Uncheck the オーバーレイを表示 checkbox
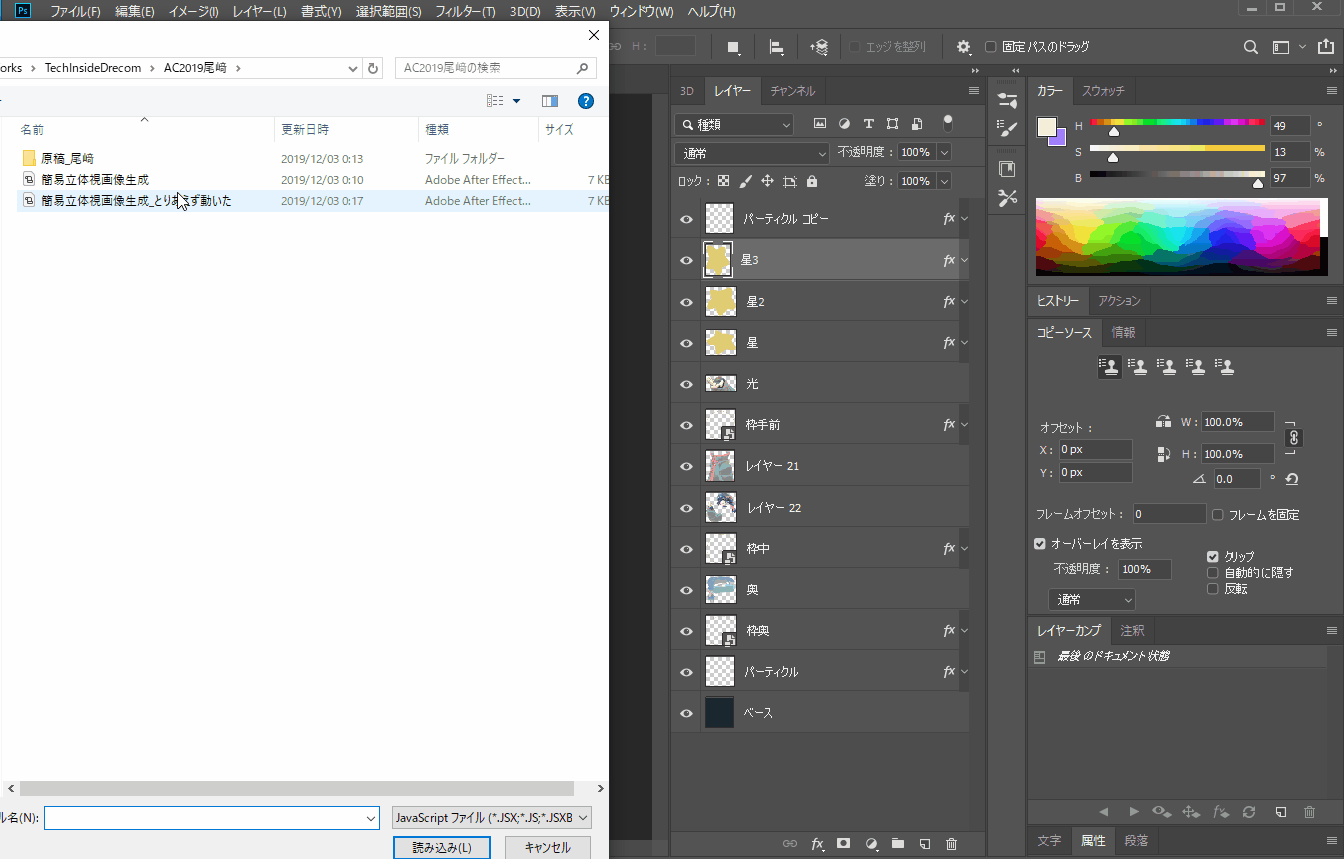 point(1040,544)
